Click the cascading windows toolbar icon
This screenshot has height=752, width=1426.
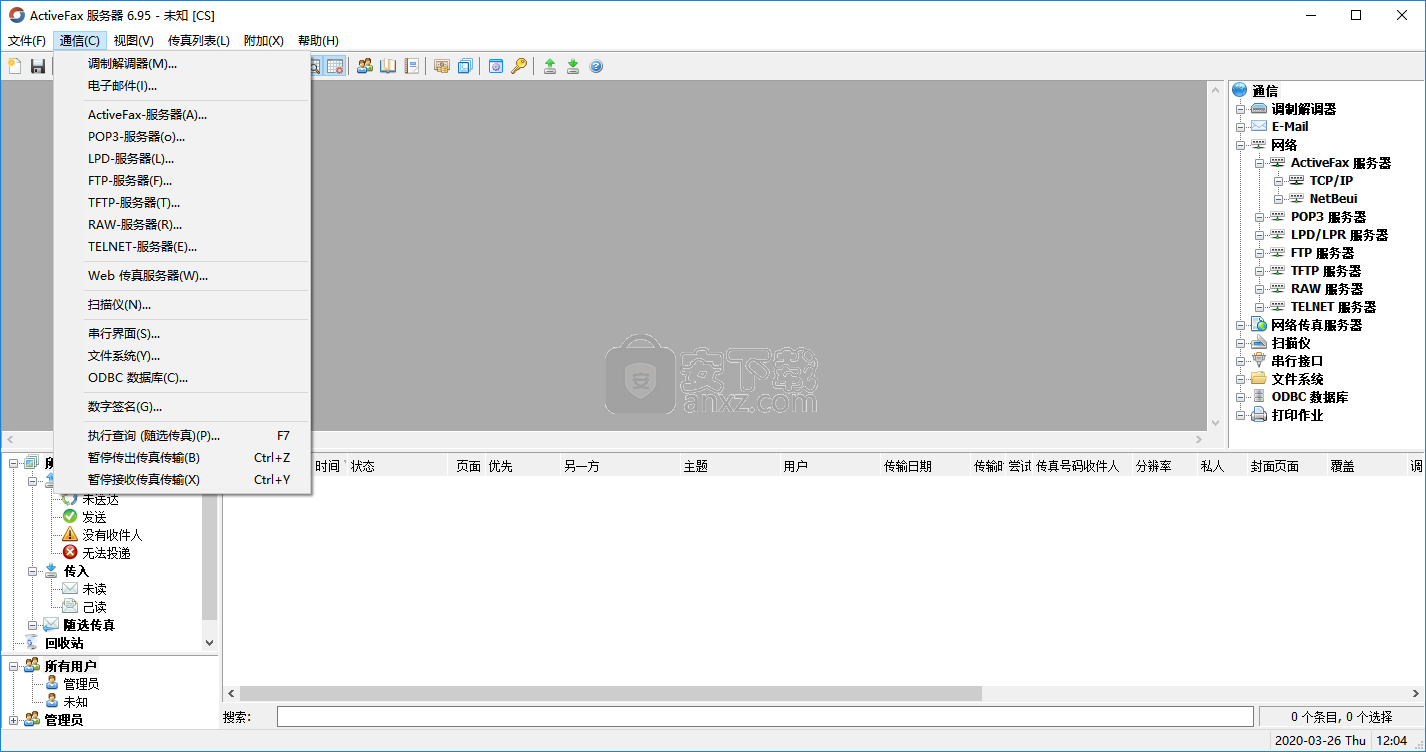click(465, 66)
